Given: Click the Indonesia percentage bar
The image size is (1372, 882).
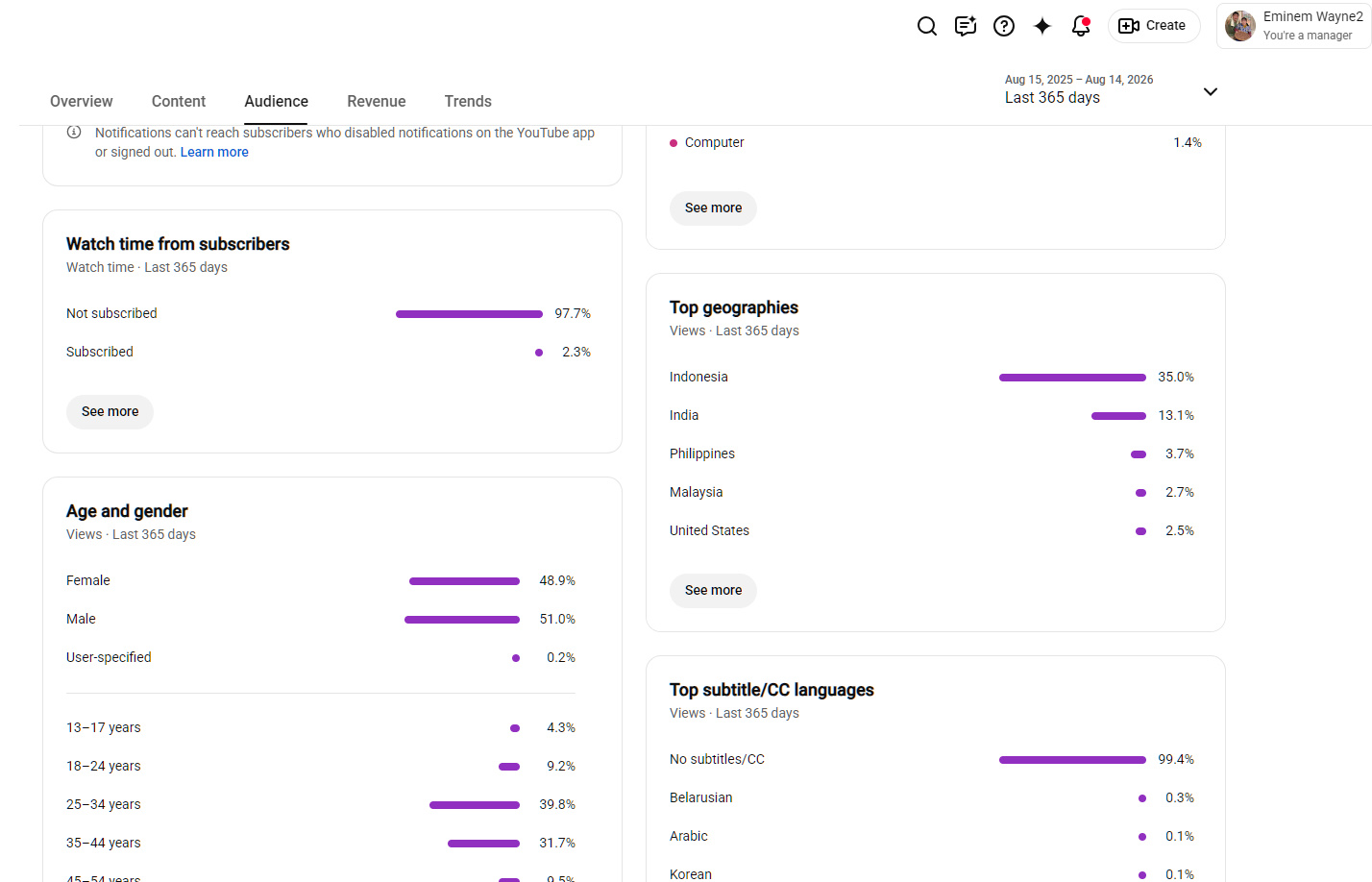Looking at the screenshot, I should (x=1072, y=378).
